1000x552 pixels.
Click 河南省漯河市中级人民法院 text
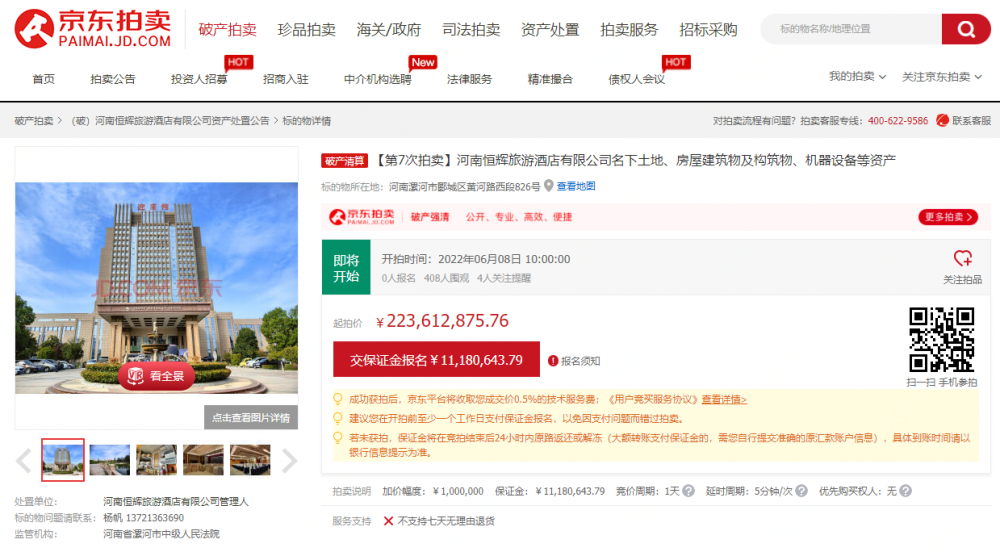[x=161, y=534]
